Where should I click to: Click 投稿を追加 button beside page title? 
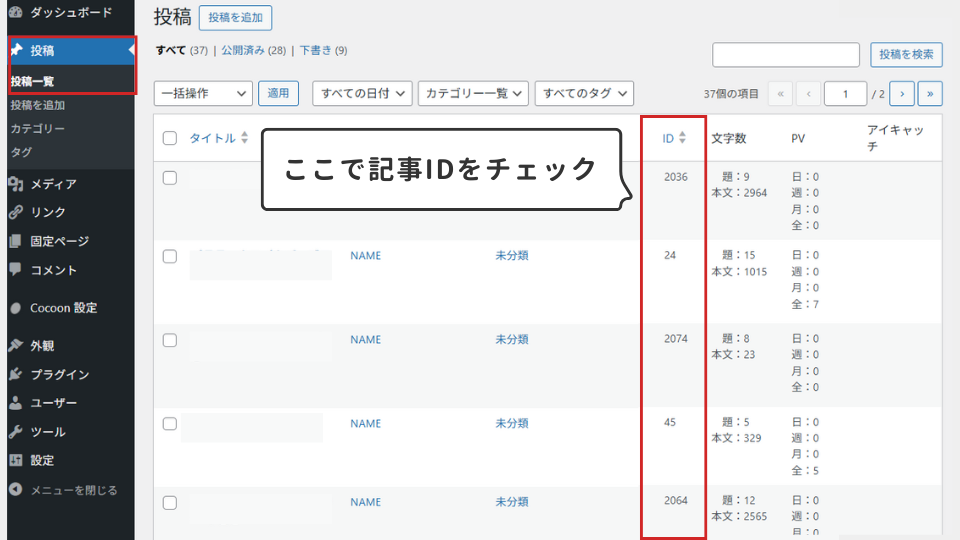pos(235,18)
